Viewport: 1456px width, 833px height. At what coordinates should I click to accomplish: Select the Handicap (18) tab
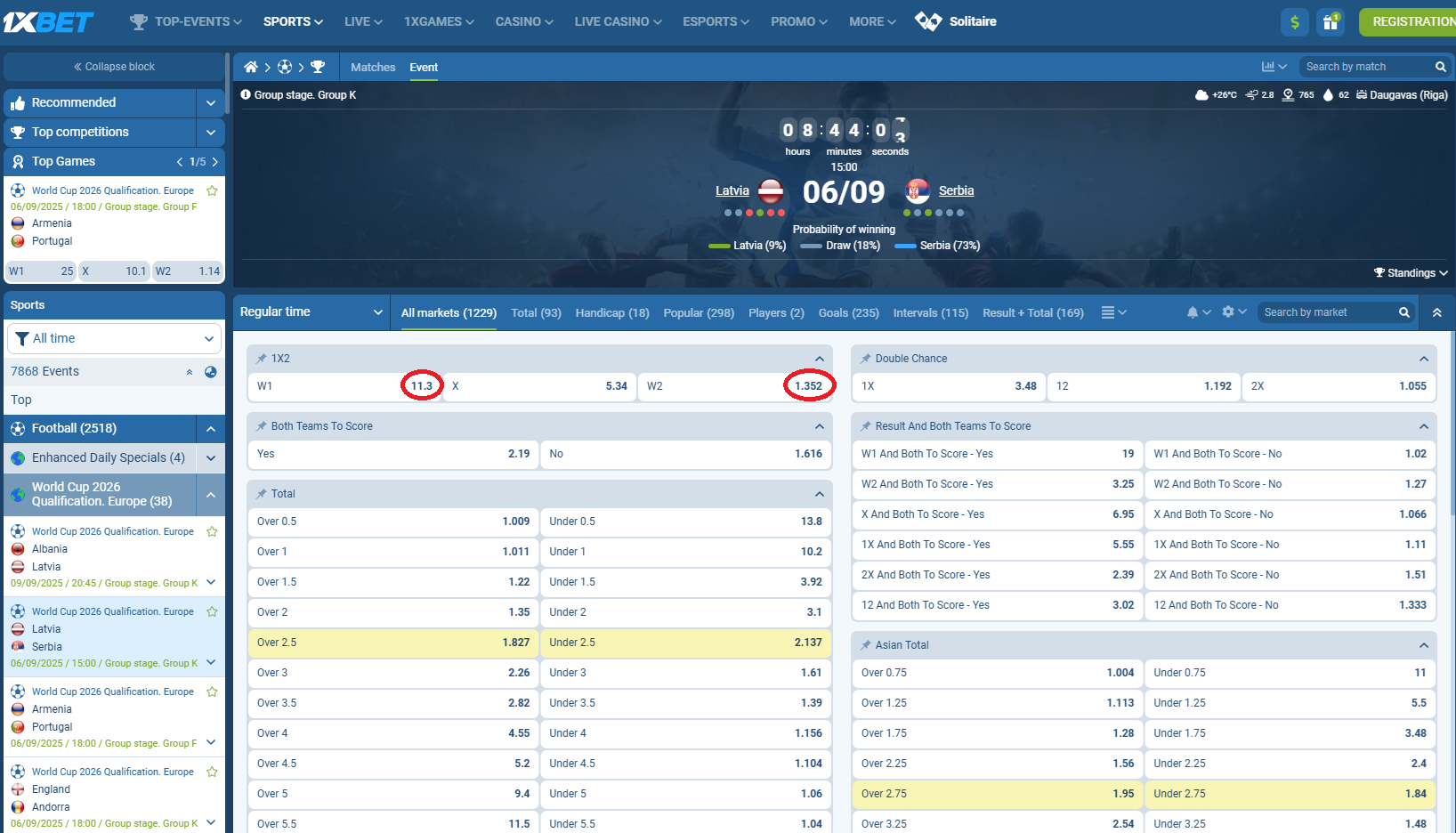tap(612, 312)
